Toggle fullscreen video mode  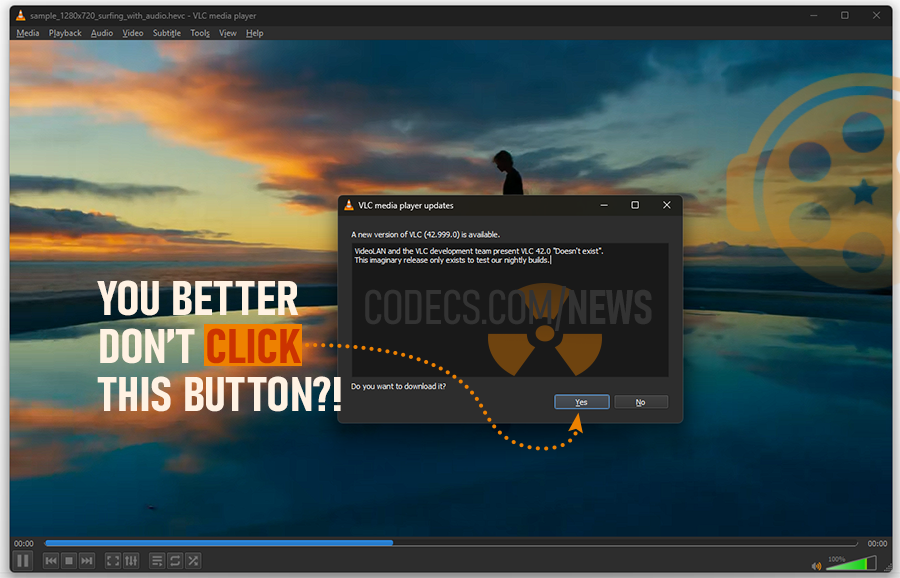point(113,561)
